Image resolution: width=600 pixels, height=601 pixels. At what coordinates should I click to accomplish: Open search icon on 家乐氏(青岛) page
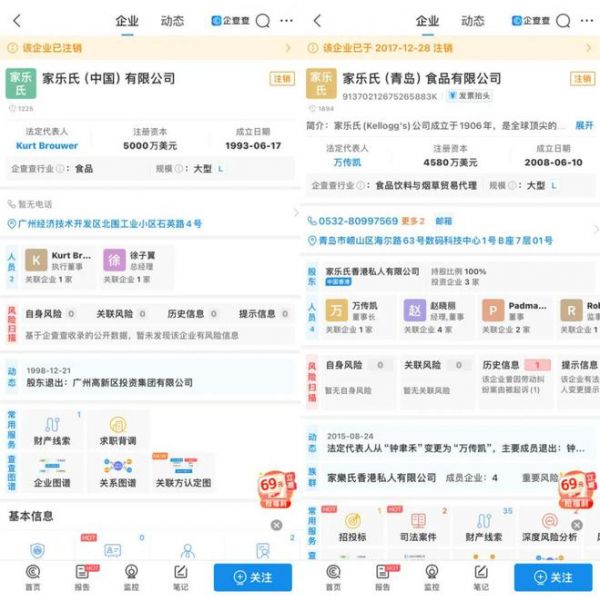point(563,21)
